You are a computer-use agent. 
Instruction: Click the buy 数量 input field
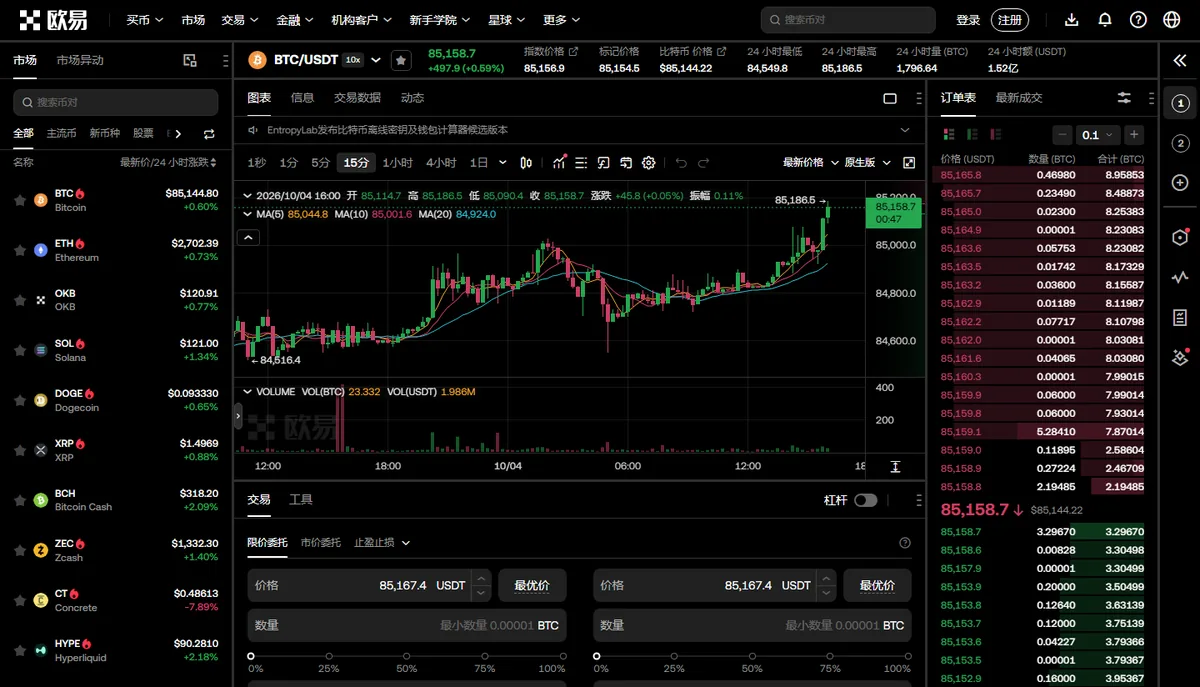tap(407, 625)
